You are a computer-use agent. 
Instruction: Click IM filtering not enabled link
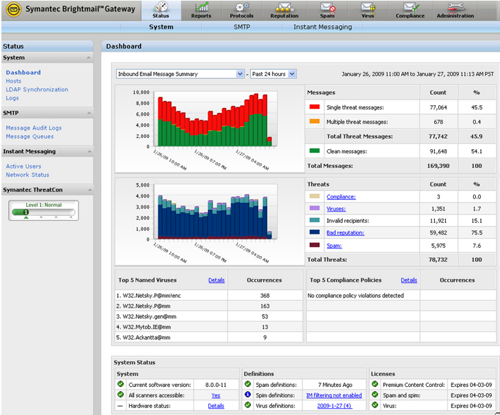click(334, 395)
